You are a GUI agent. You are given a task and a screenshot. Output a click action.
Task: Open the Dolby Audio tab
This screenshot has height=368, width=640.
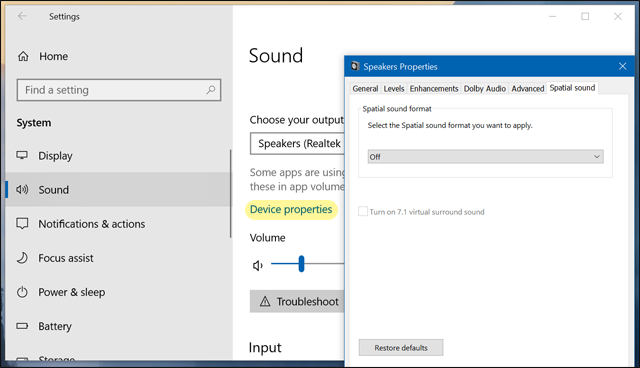[x=484, y=89]
